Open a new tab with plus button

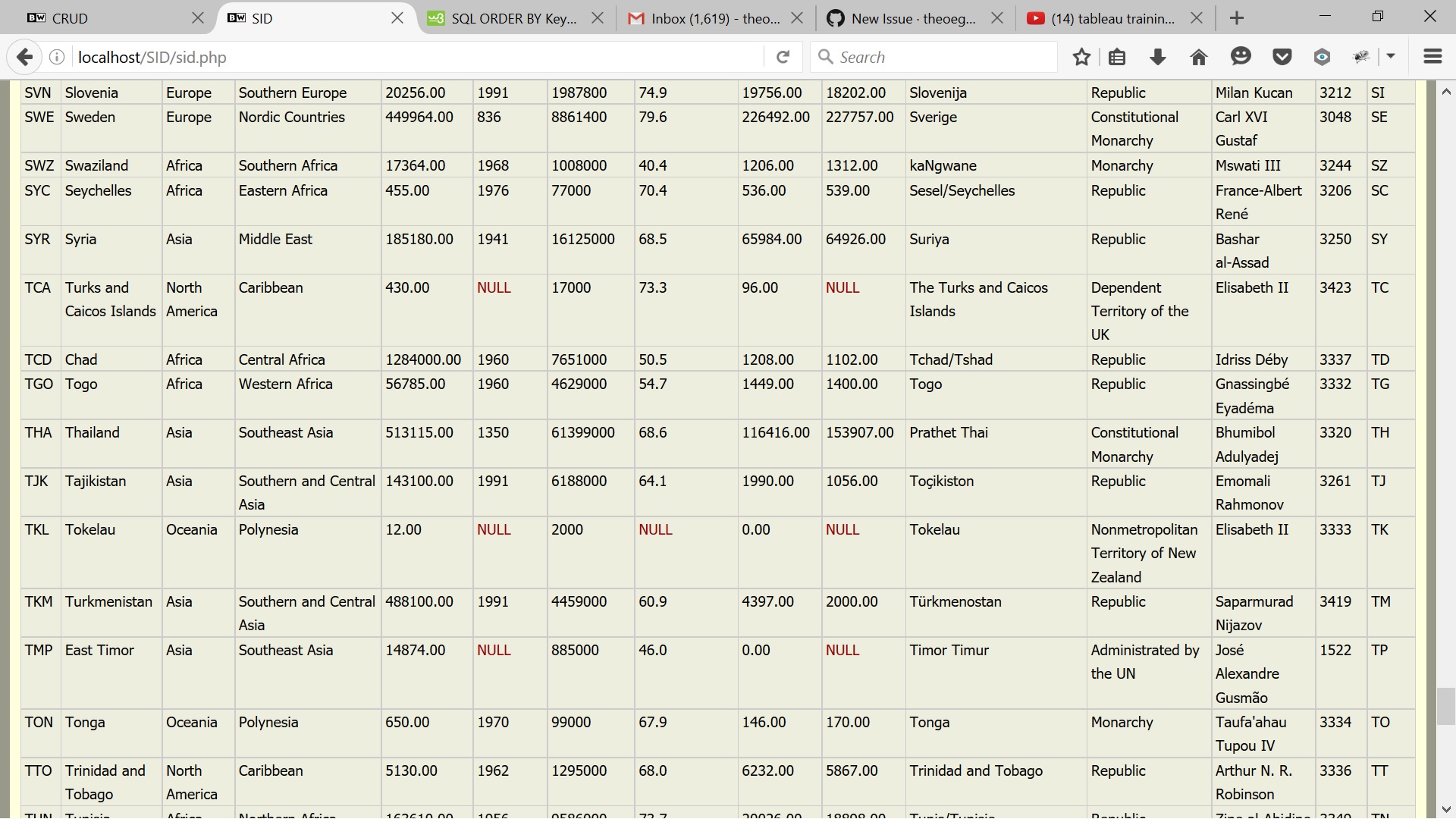click(x=1237, y=18)
